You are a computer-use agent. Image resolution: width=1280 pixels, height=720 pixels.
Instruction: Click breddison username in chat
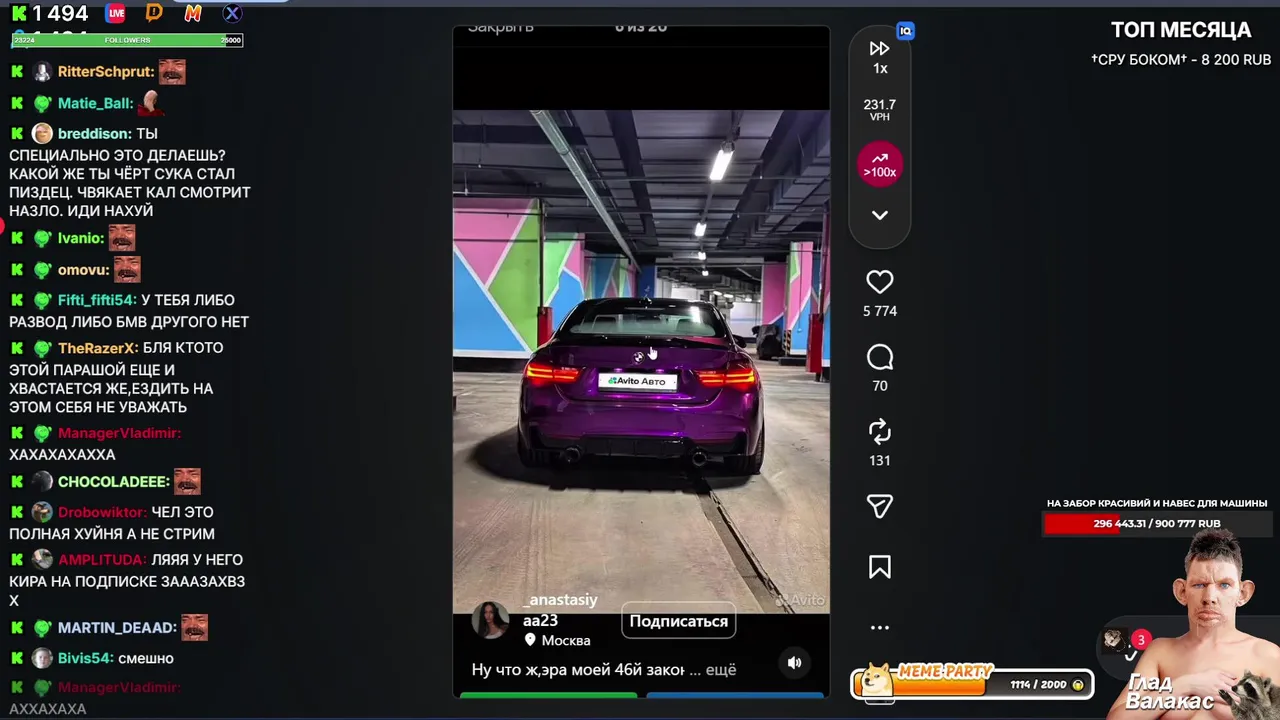(x=94, y=133)
